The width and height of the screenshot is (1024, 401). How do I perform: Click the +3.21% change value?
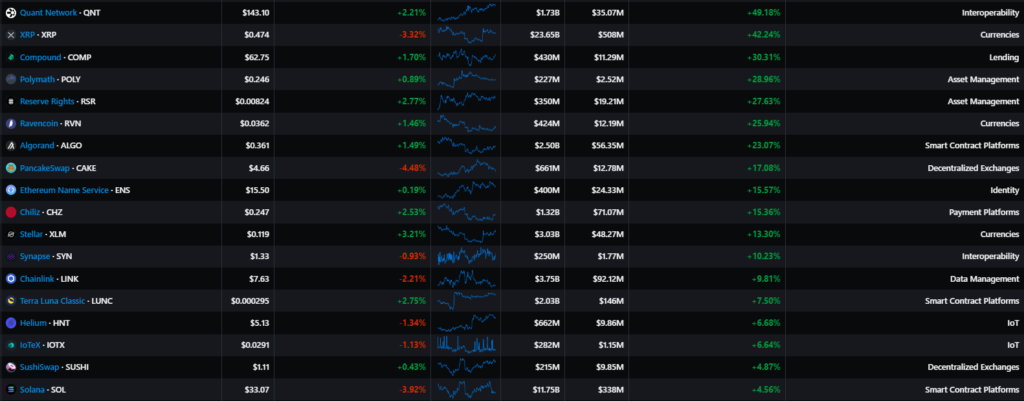412,234
